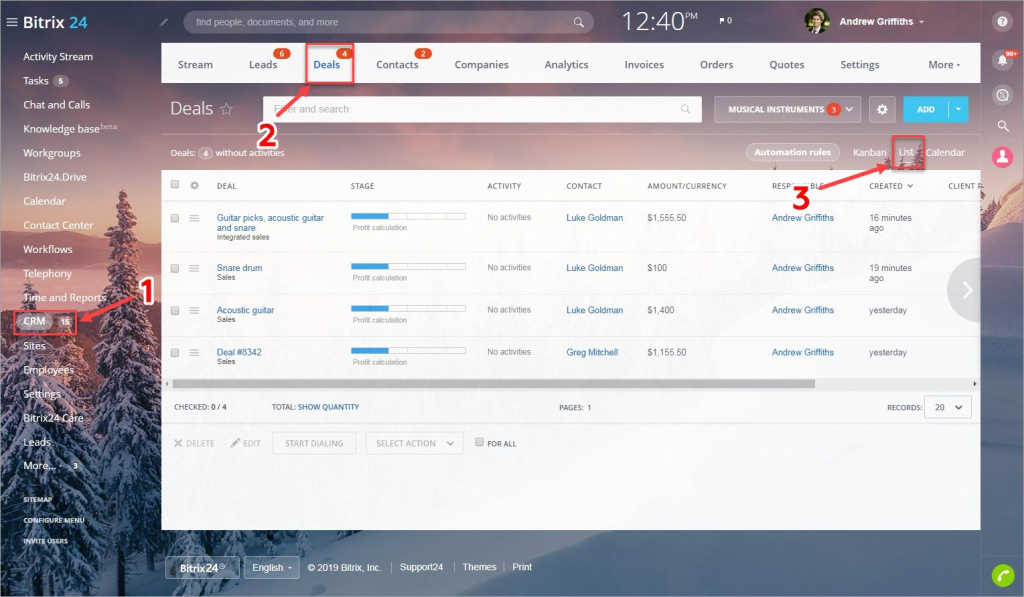Screen dimensions: 1024x597
Task: Expand the More item in left sidebar
Action: click(39, 466)
